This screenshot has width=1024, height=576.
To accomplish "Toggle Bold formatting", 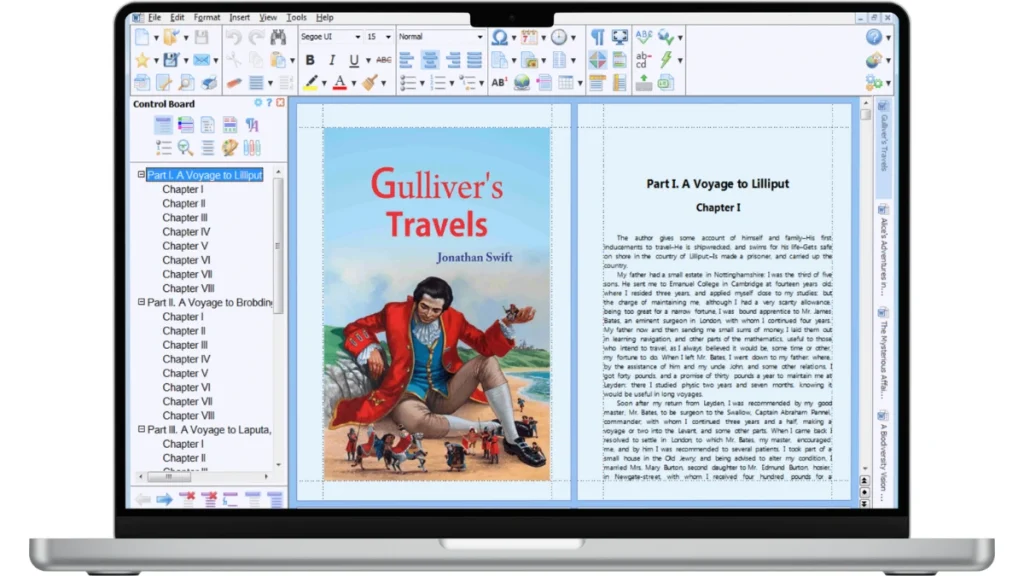I will coord(310,60).
